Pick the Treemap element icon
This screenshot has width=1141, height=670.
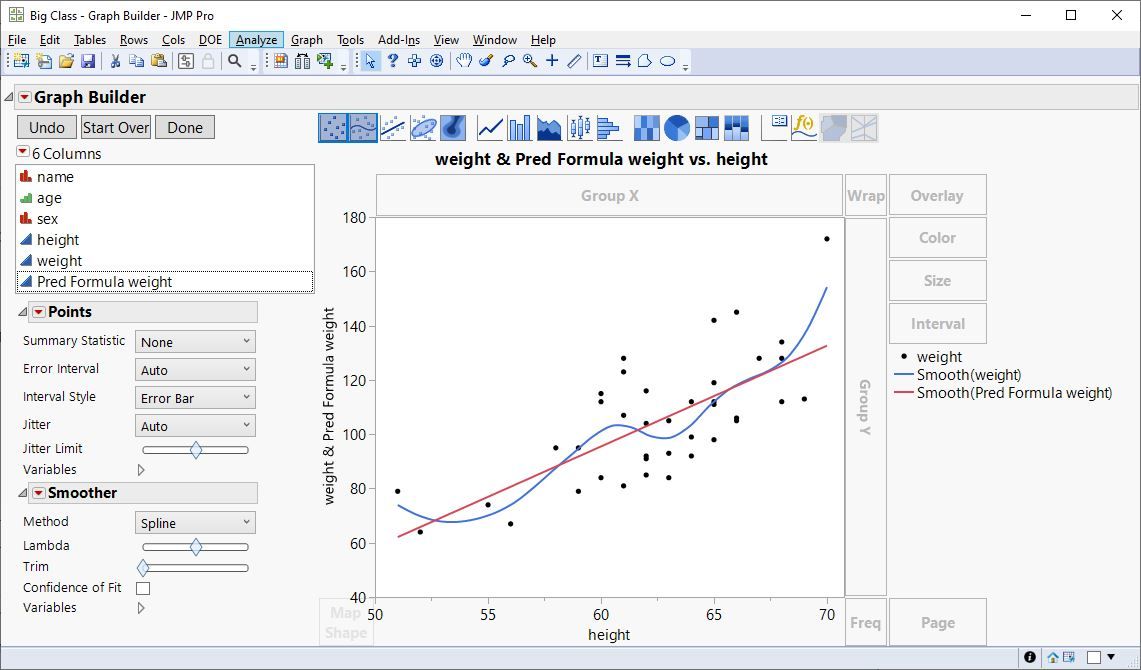point(707,128)
